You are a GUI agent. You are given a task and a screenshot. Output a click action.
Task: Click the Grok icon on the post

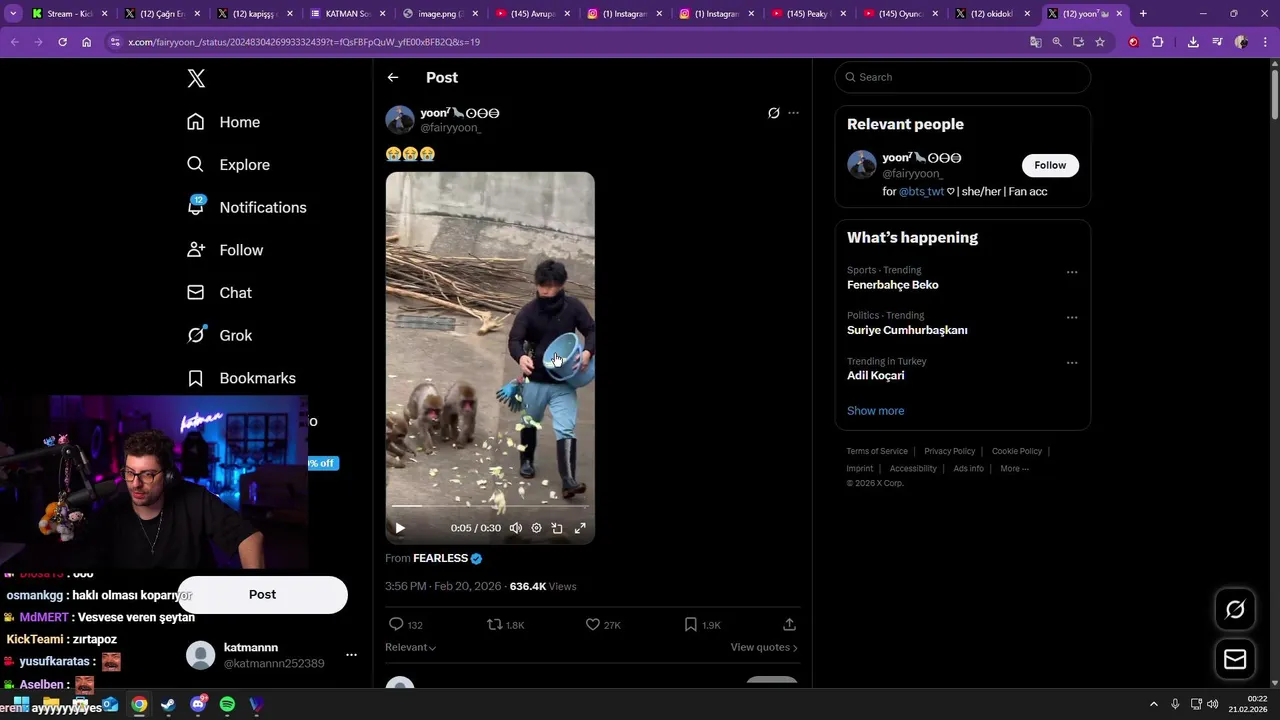tap(773, 113)
